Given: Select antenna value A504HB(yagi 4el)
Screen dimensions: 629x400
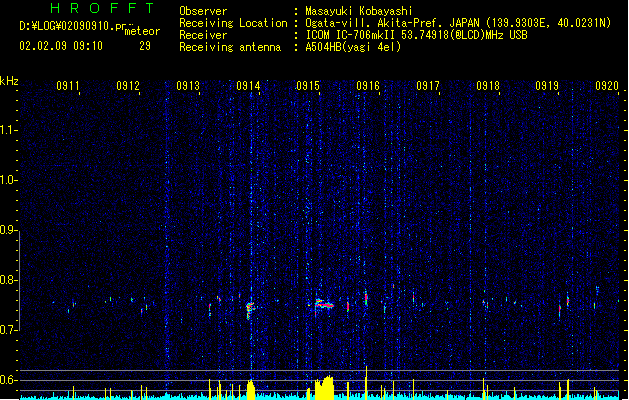Looking at the screenshot, I should pyautogui.click(x=353, y=47).
